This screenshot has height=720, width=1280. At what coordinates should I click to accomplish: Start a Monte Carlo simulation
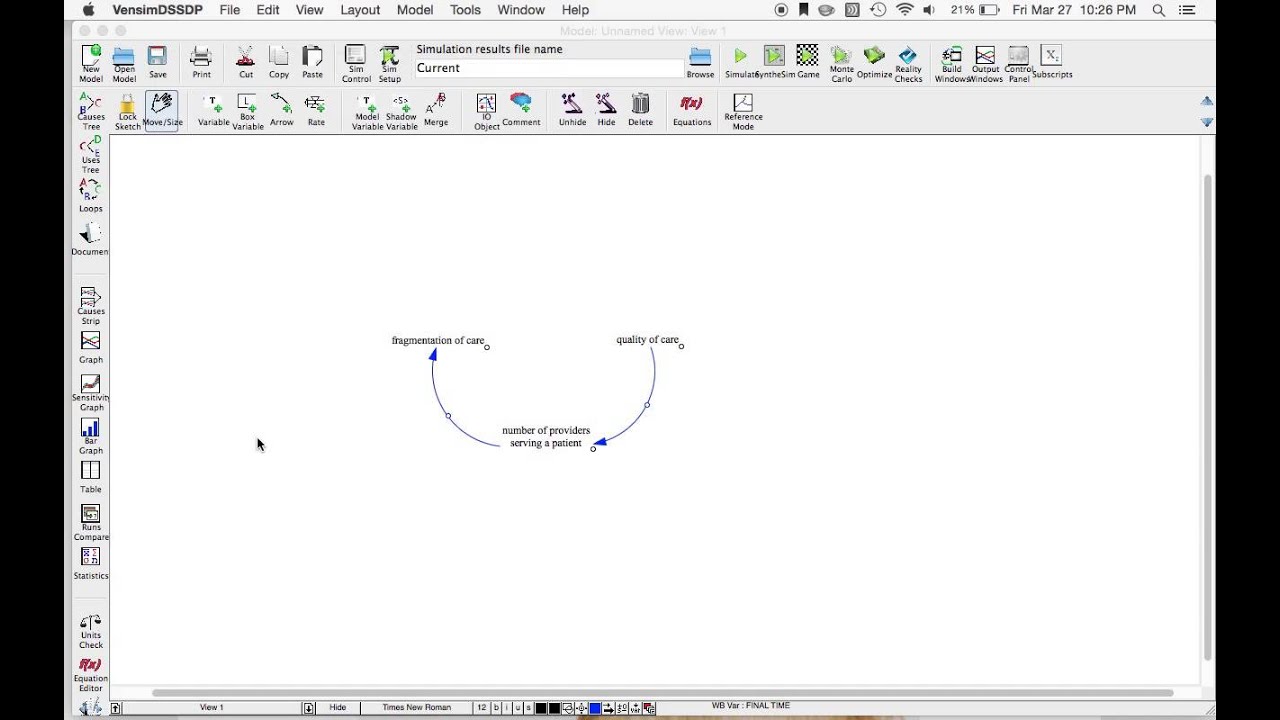click(842, 63)
